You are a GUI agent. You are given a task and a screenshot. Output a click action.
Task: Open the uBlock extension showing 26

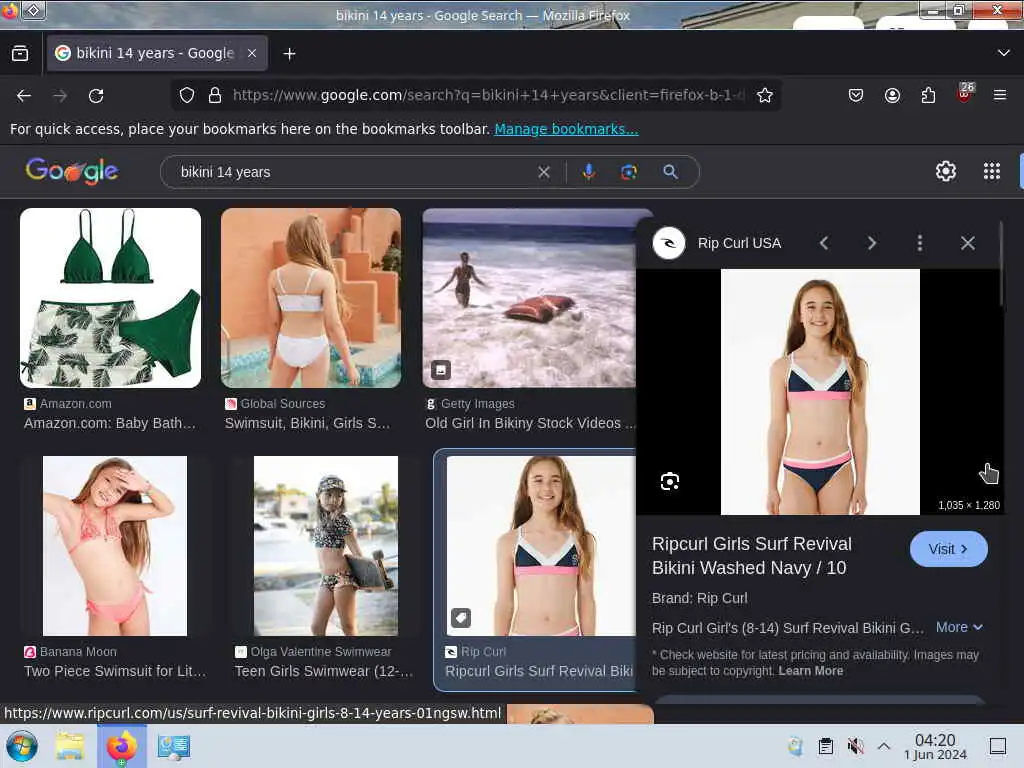coord(965,93)
